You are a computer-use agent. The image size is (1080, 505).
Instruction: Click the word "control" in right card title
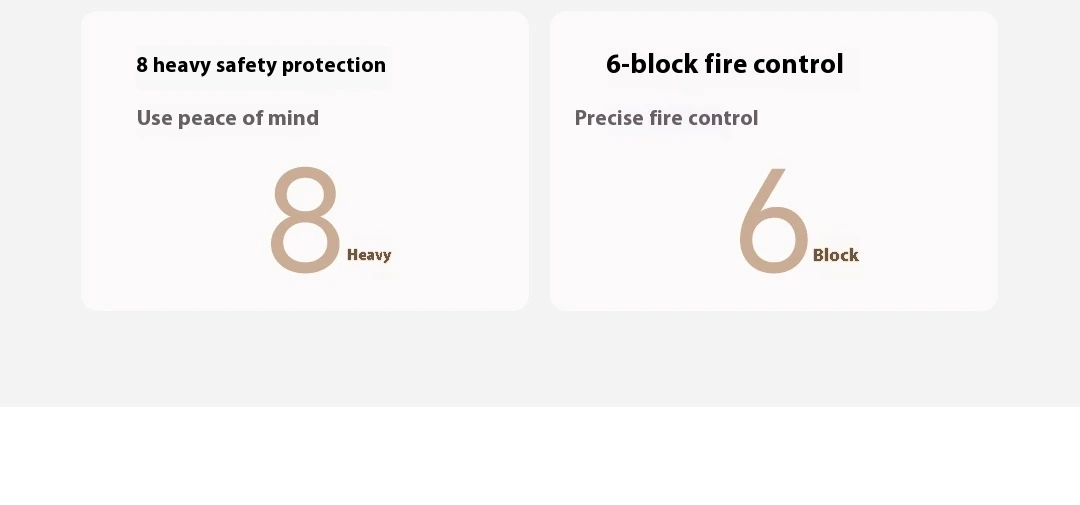tap(798, 65)
